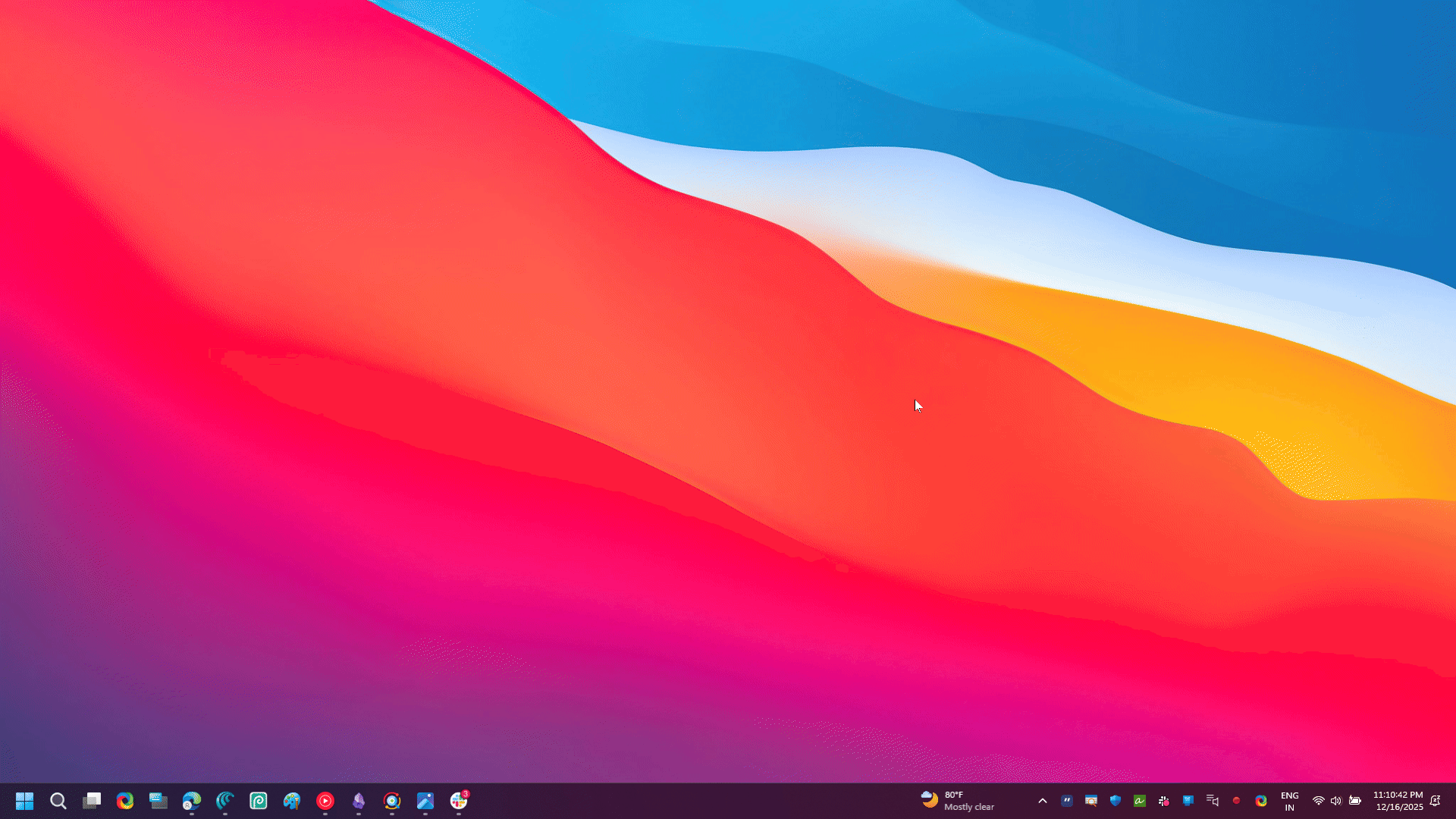1456x819 pixels.
Task: Open the Windows Start menu
Action: click(x=24, y=801)
